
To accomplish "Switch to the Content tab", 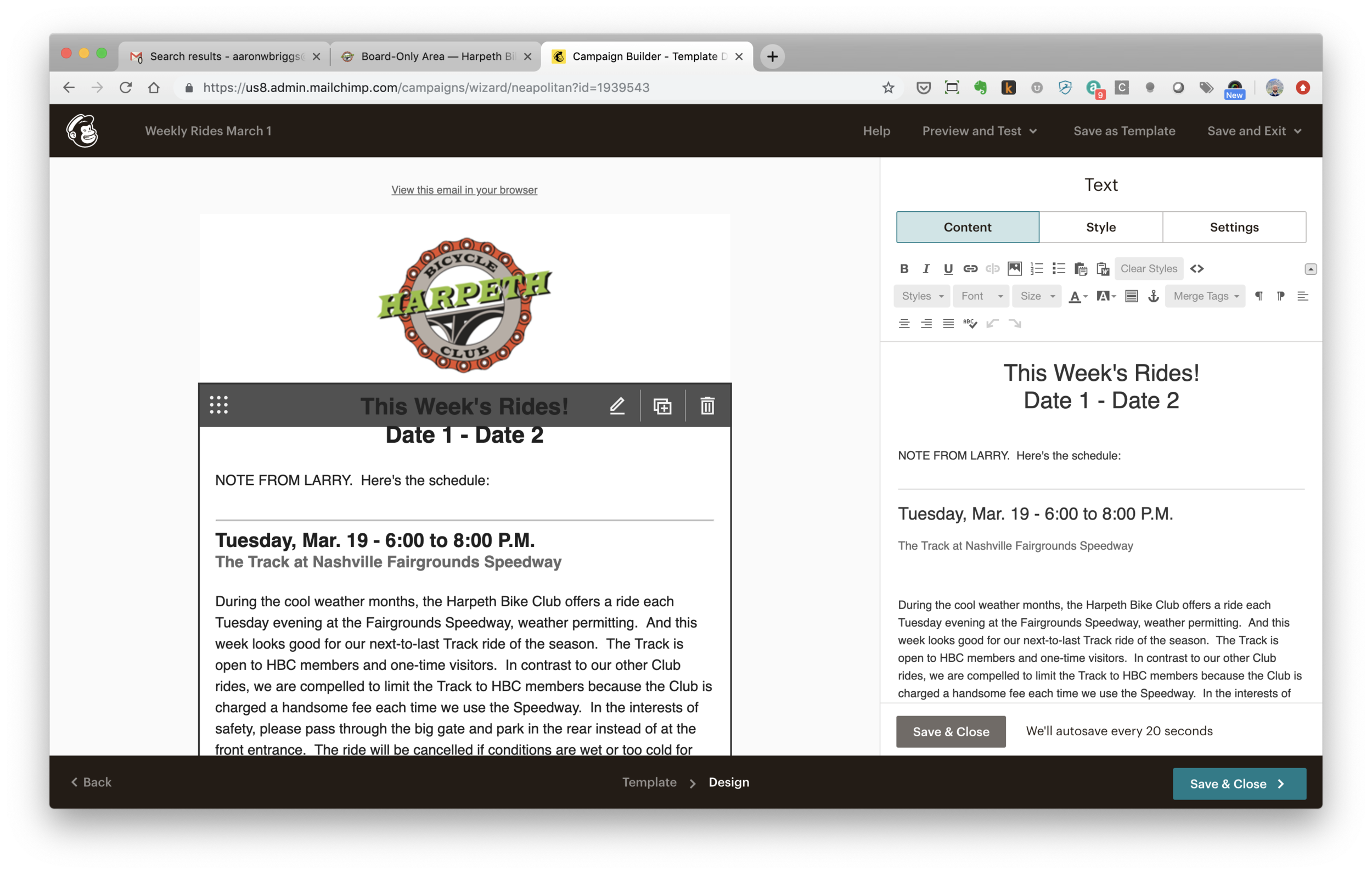I will 968,227.
